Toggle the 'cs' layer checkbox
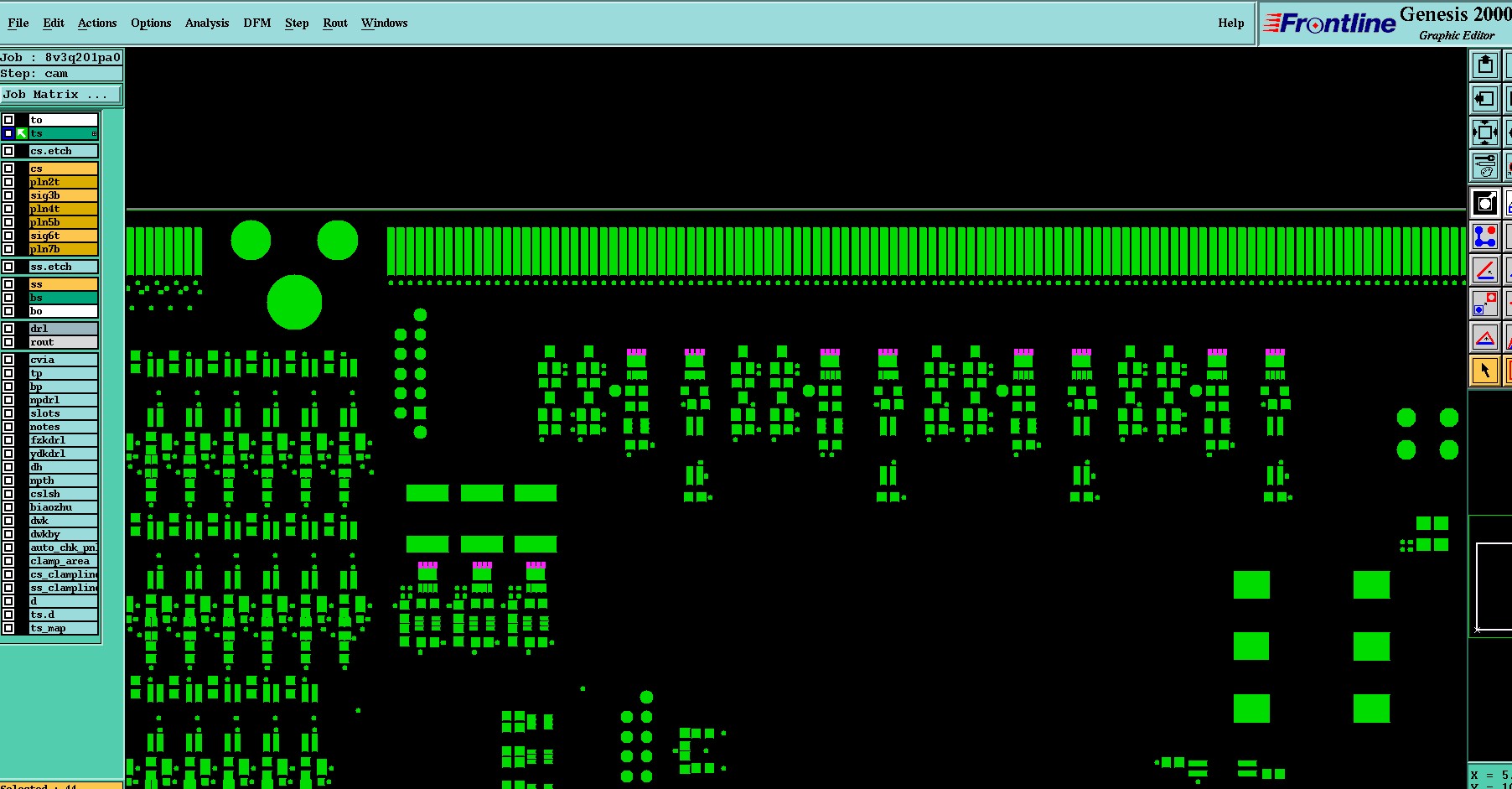The width and height of the screenshot is (1512, 789). click(x=8, y=169)
